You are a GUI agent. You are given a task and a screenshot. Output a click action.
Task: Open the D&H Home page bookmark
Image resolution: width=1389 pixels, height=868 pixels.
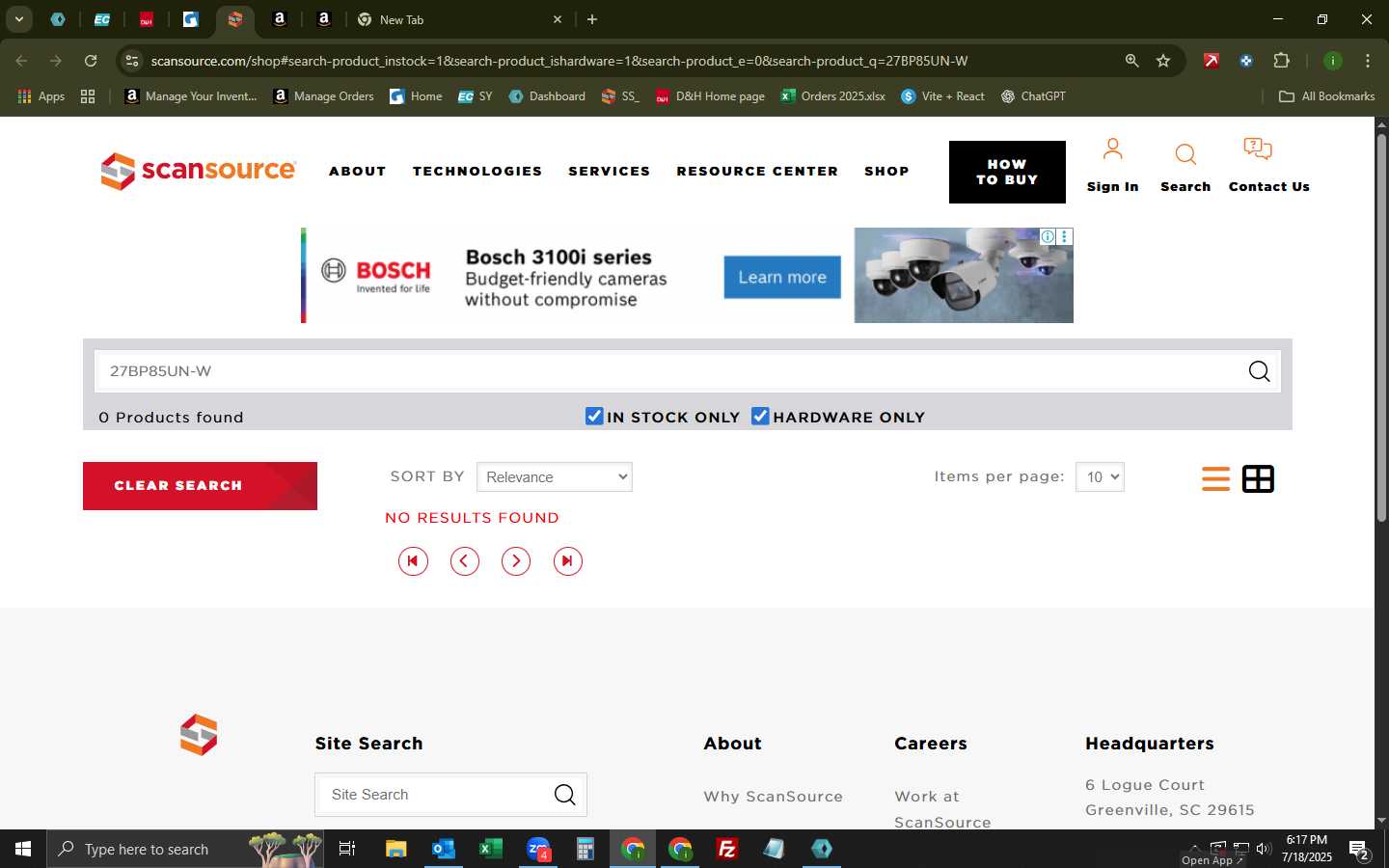coord(710,96)
